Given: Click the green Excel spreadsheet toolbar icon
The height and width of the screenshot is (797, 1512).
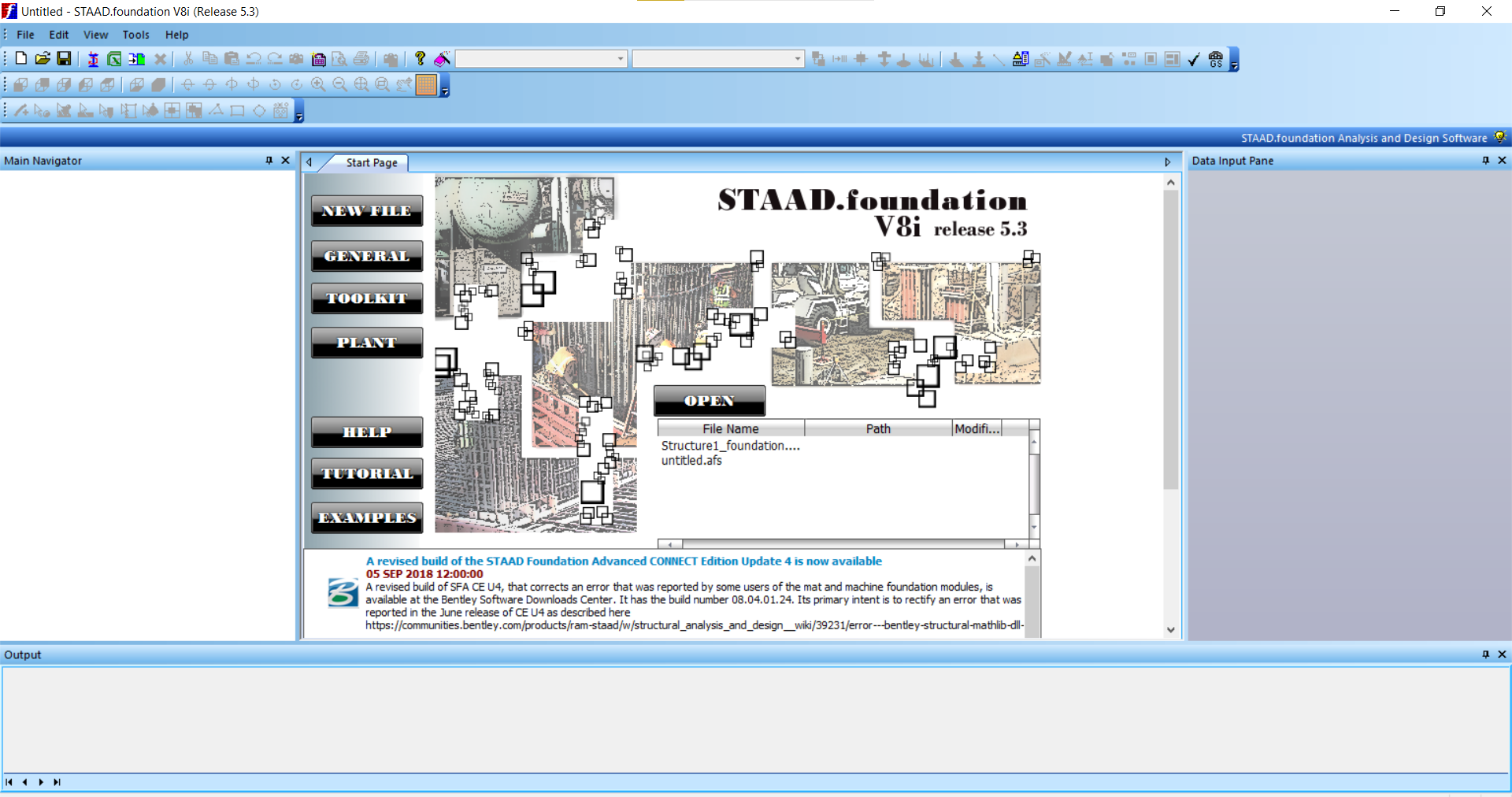Looking at the screenshot, I should pyautogui.click(x=114, y=59).
